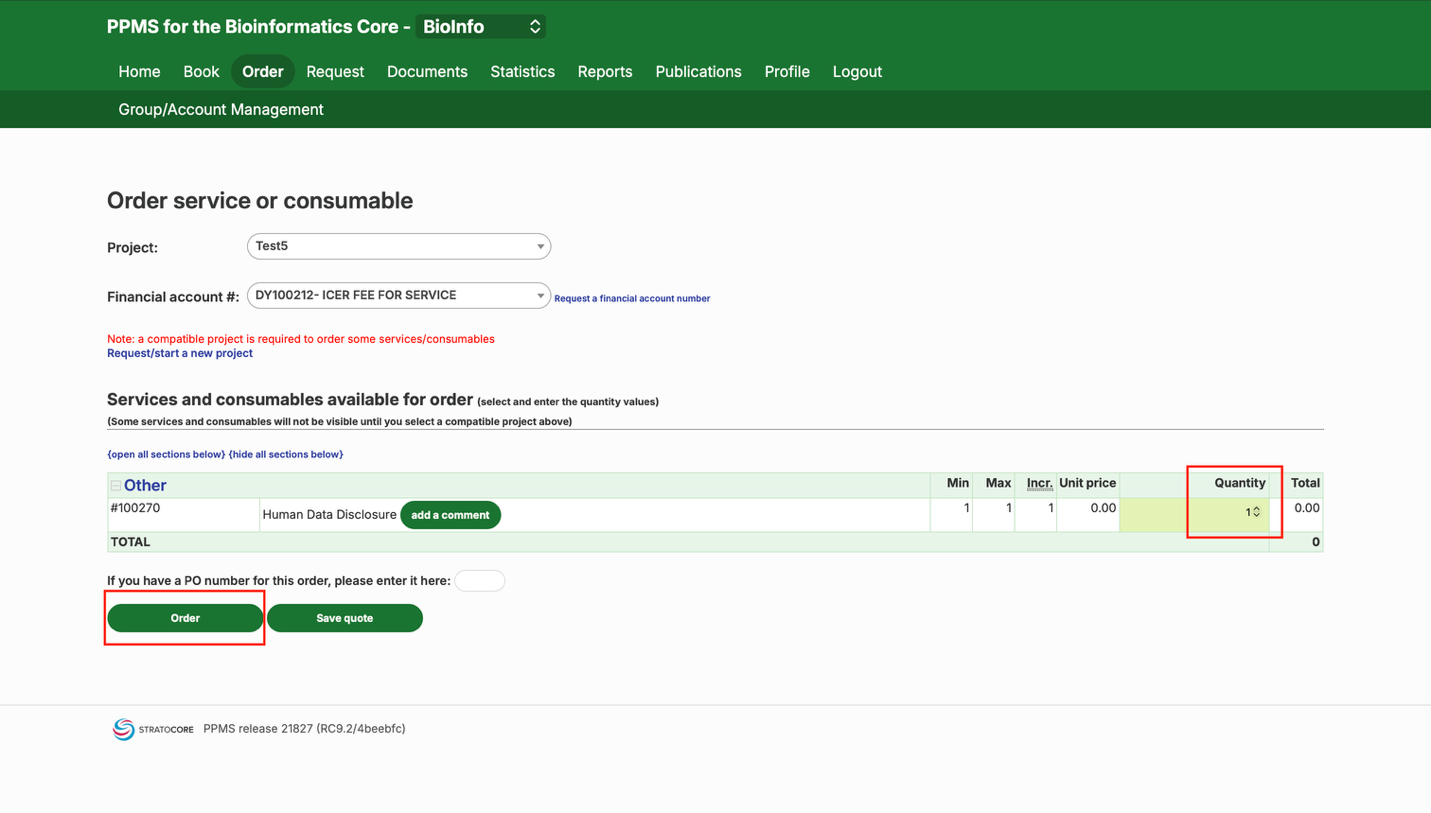Viewport: 1431px width, 813px height.
Task: Open the Financial account dropdown
Action: click(x=399, y=295)
